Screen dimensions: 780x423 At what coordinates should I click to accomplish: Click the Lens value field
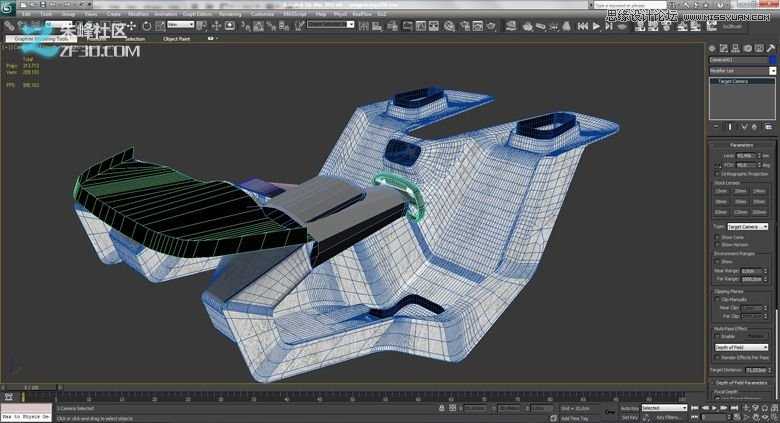click(x=747, y=156)
